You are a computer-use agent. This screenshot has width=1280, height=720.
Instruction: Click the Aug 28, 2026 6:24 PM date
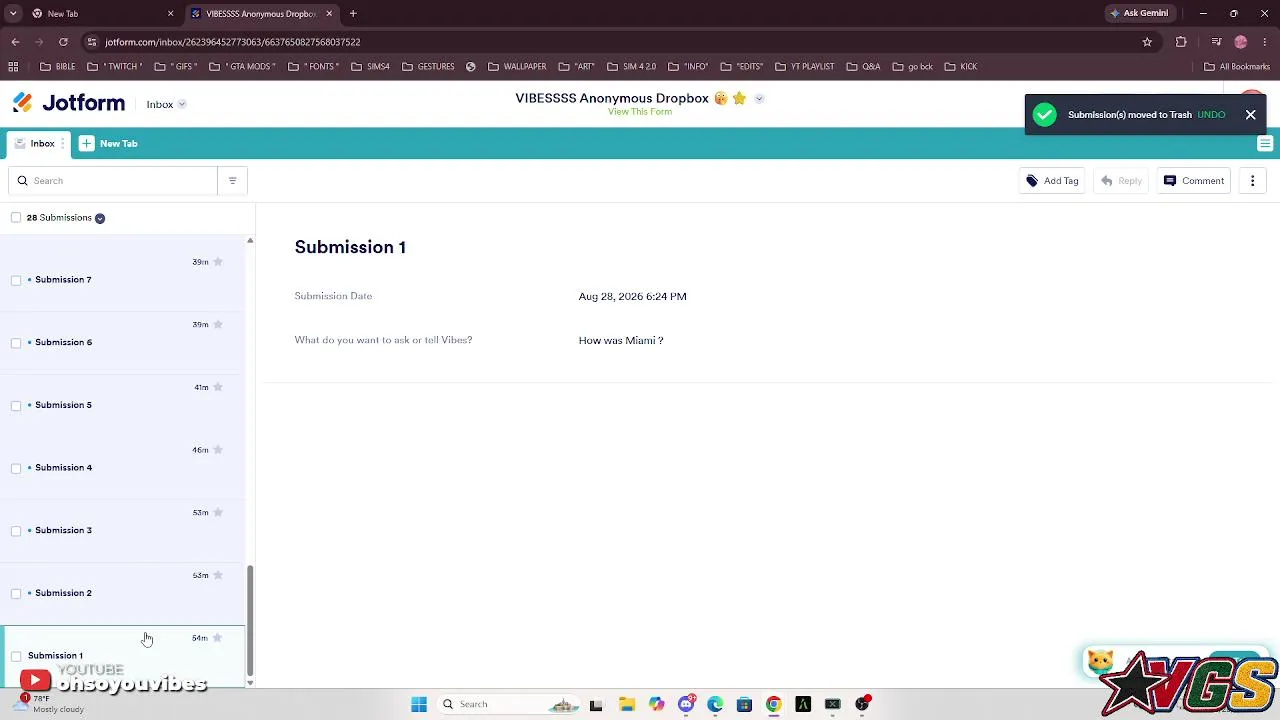(x=632, y=297)
